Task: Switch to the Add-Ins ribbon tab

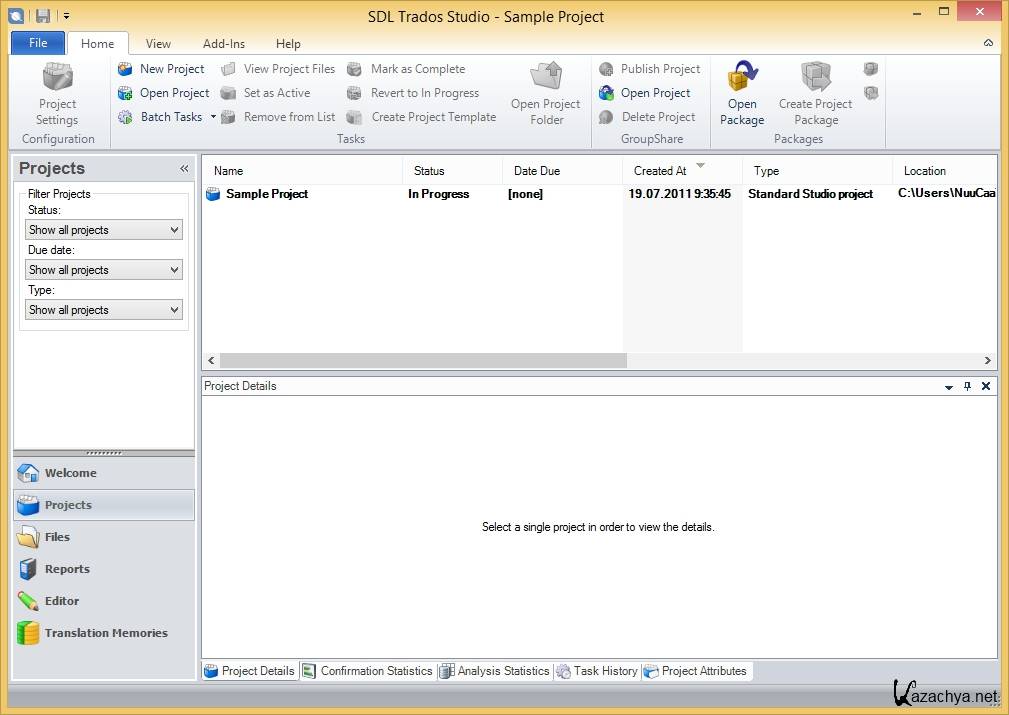Action: (223, 44)
